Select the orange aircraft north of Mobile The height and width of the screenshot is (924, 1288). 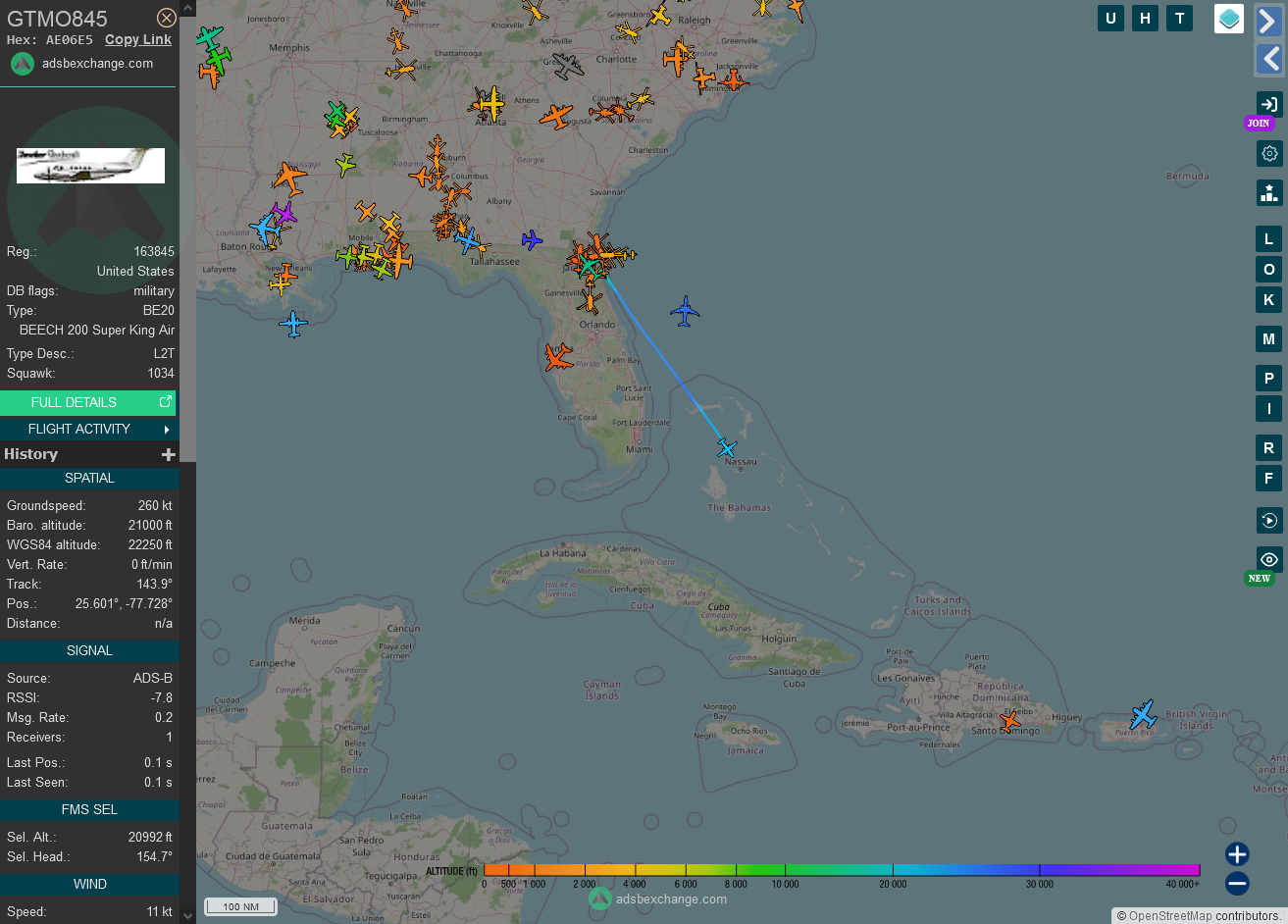pos(366,211)
